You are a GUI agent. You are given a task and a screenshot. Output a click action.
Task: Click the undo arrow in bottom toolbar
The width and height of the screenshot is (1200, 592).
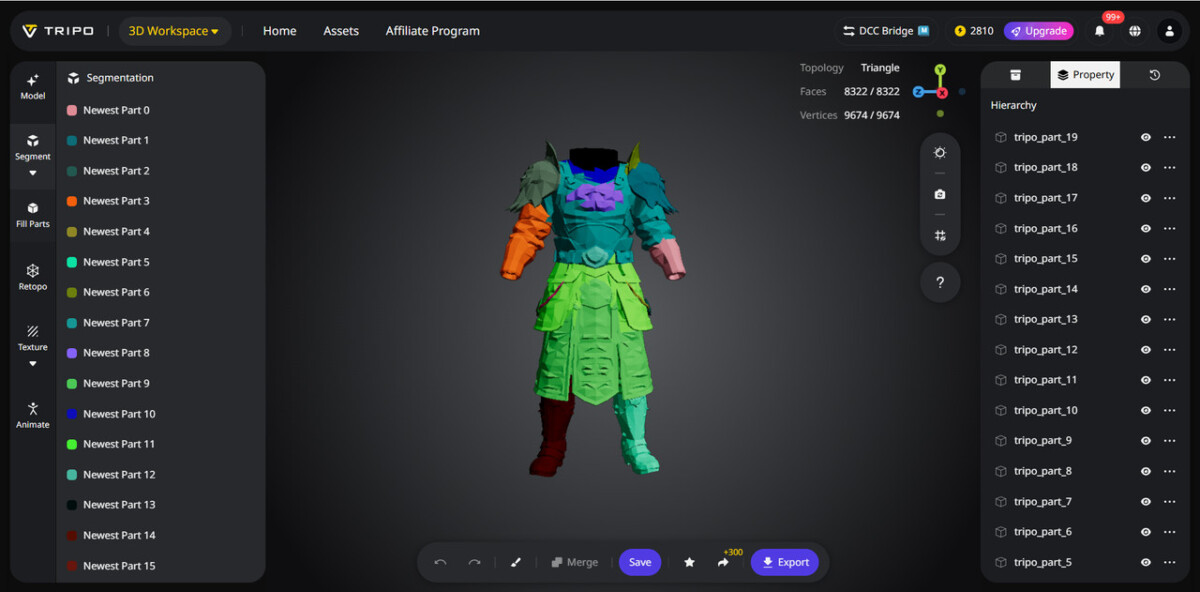(440, 562)
